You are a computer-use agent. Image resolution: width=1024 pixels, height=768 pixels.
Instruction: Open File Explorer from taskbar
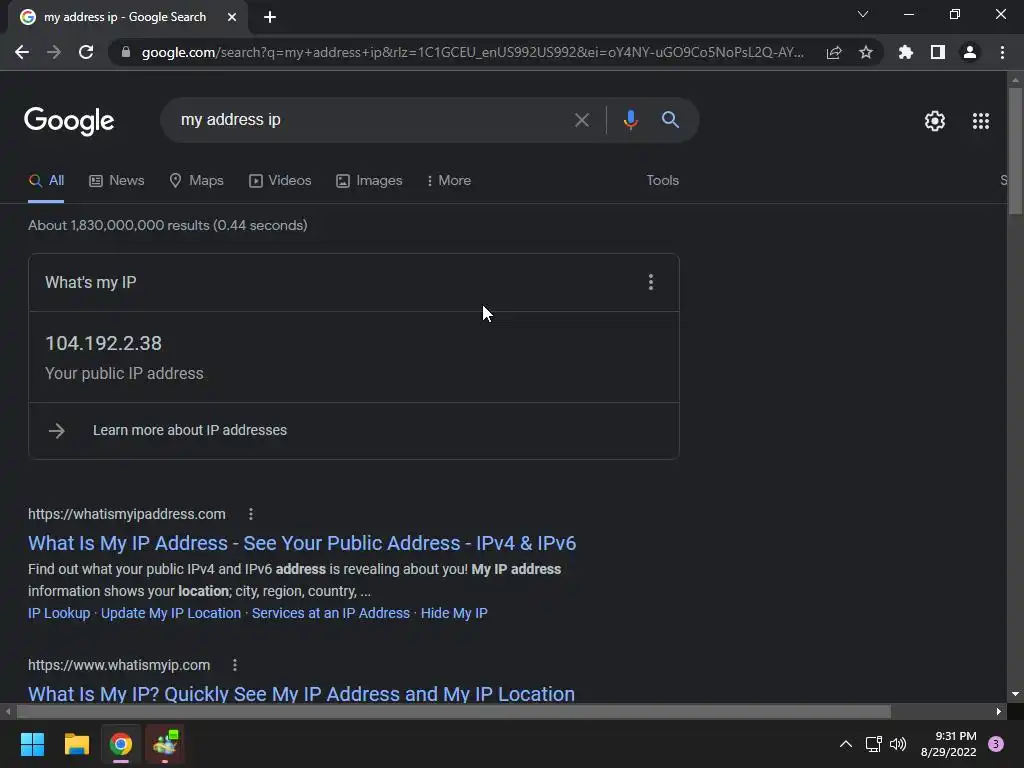coord(76,744)
